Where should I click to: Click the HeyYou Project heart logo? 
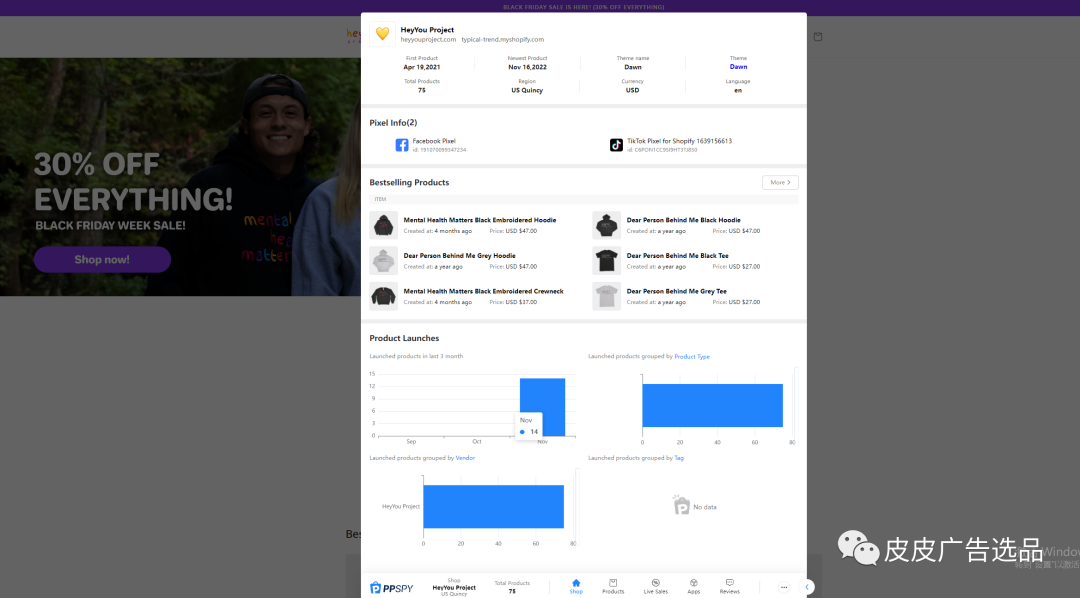[382, 34]
